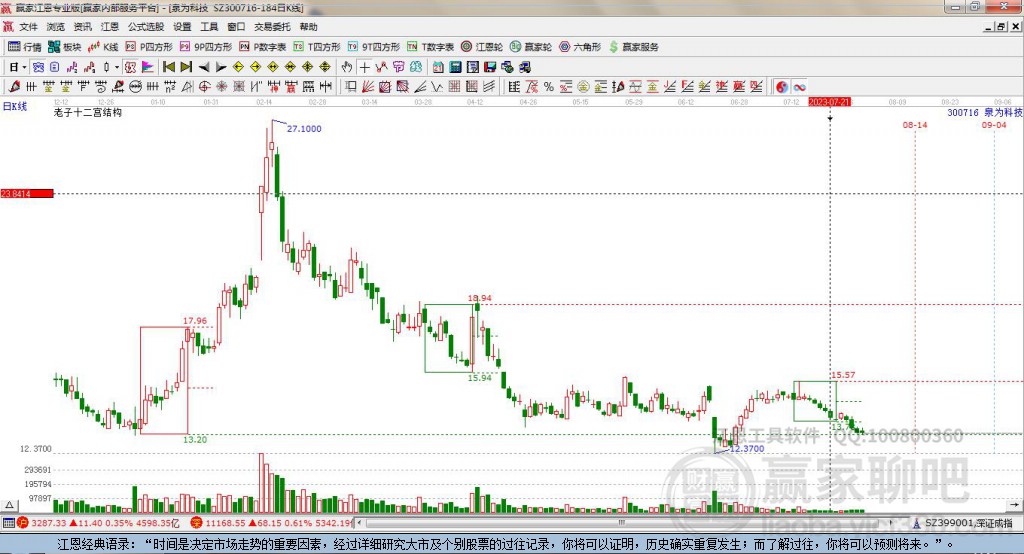The image size is (1024, 554).
Task: Click the infinity symbol icon
Action: click(x=799, y=86)
